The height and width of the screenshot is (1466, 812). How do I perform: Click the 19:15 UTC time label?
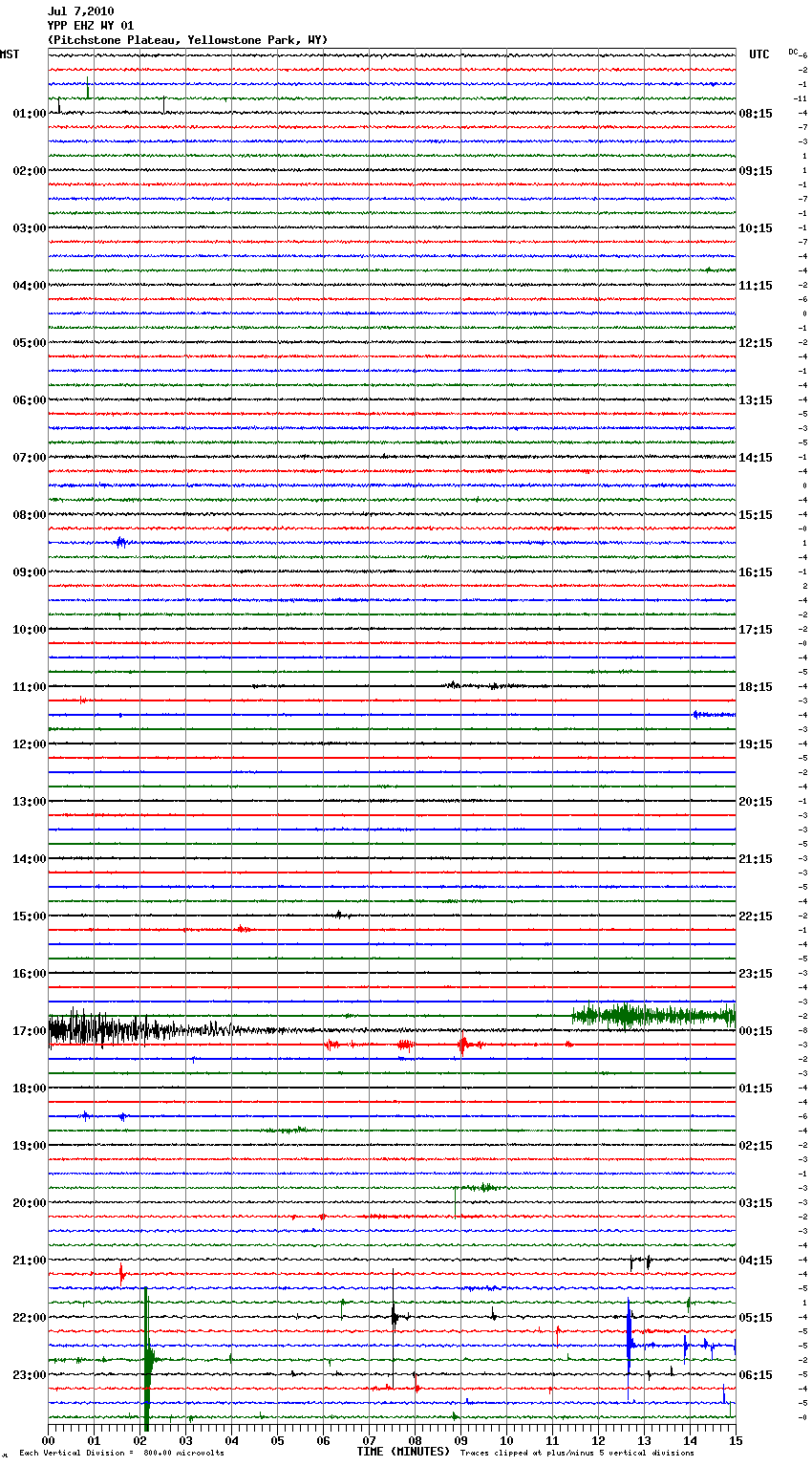click(x=756, y=744)
